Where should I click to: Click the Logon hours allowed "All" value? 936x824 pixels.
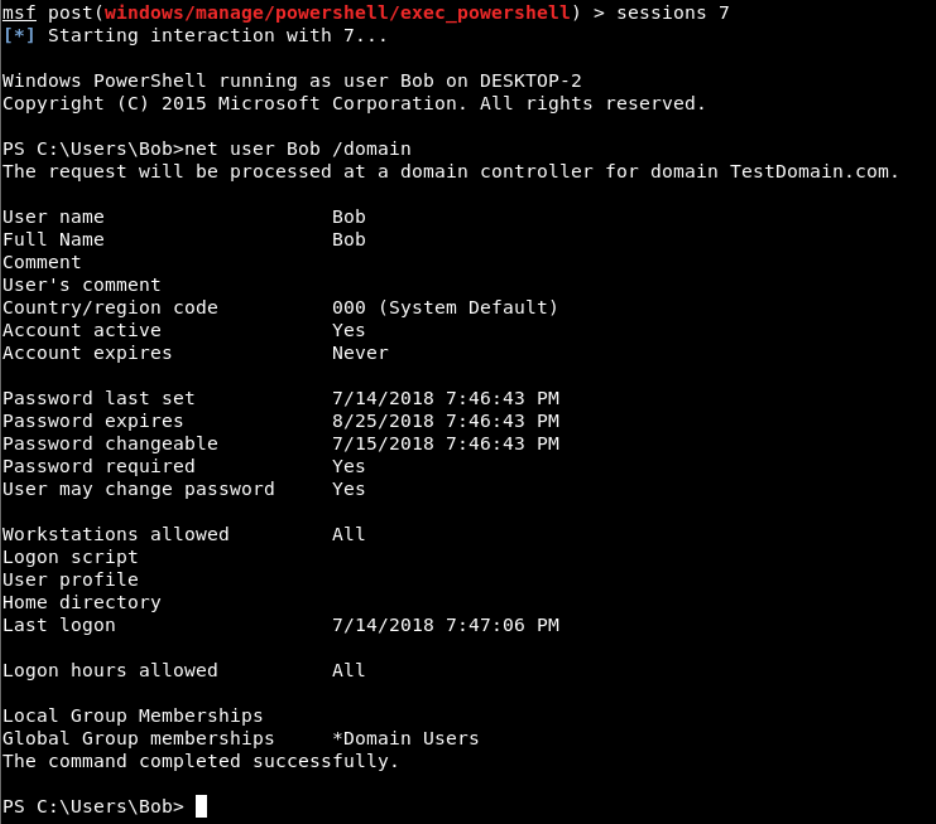pyautogui.click(x=348, y=671)
